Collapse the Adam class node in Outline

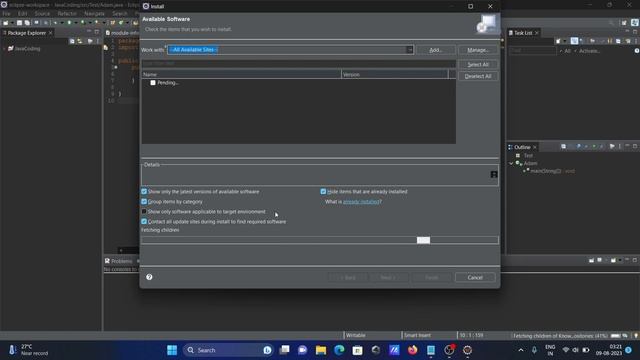[511, 163]
